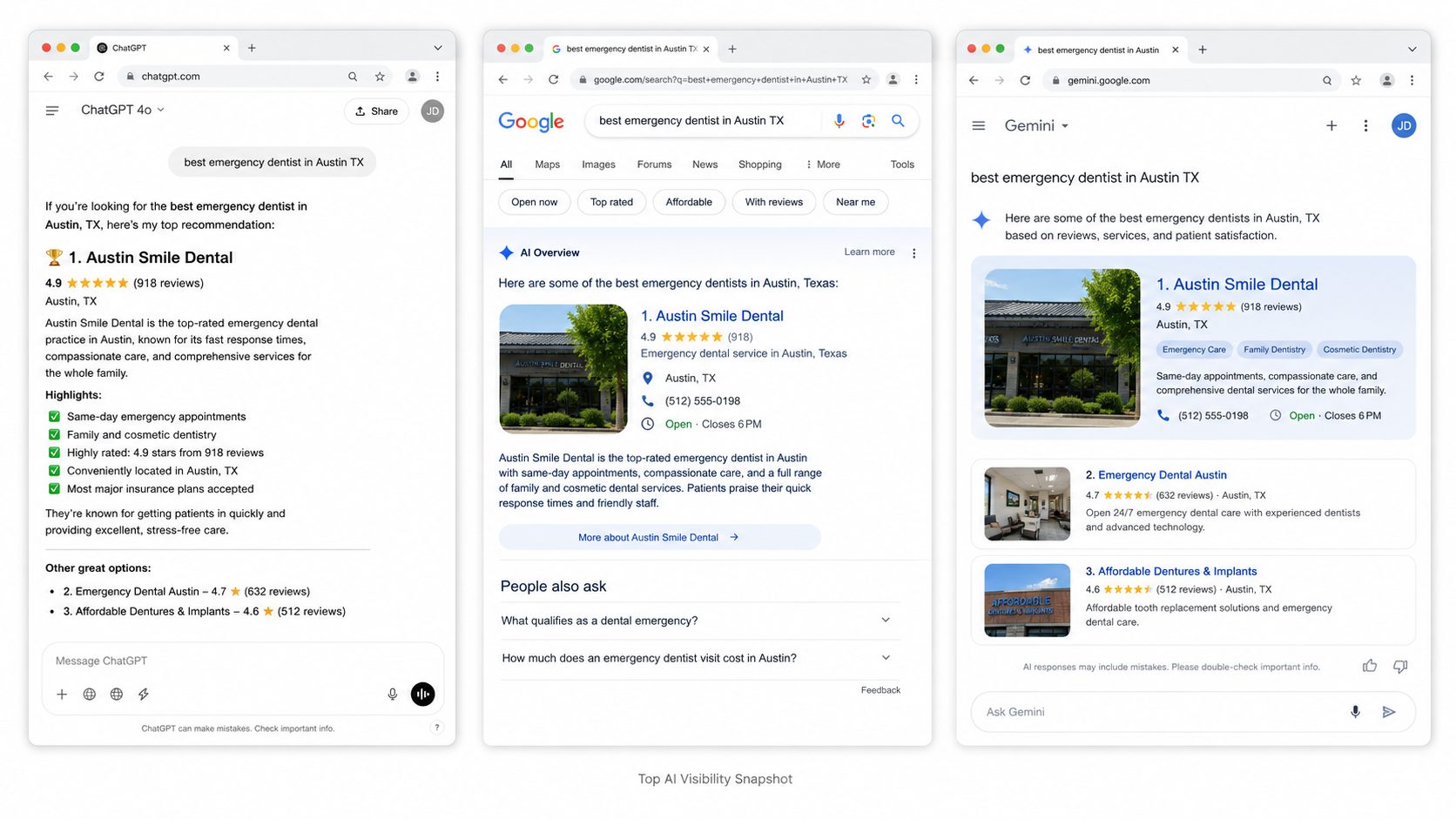Screen dimensions: 1456x819
Task: Give the Gemini response a thumbs up
Action: coord(1370,666)
